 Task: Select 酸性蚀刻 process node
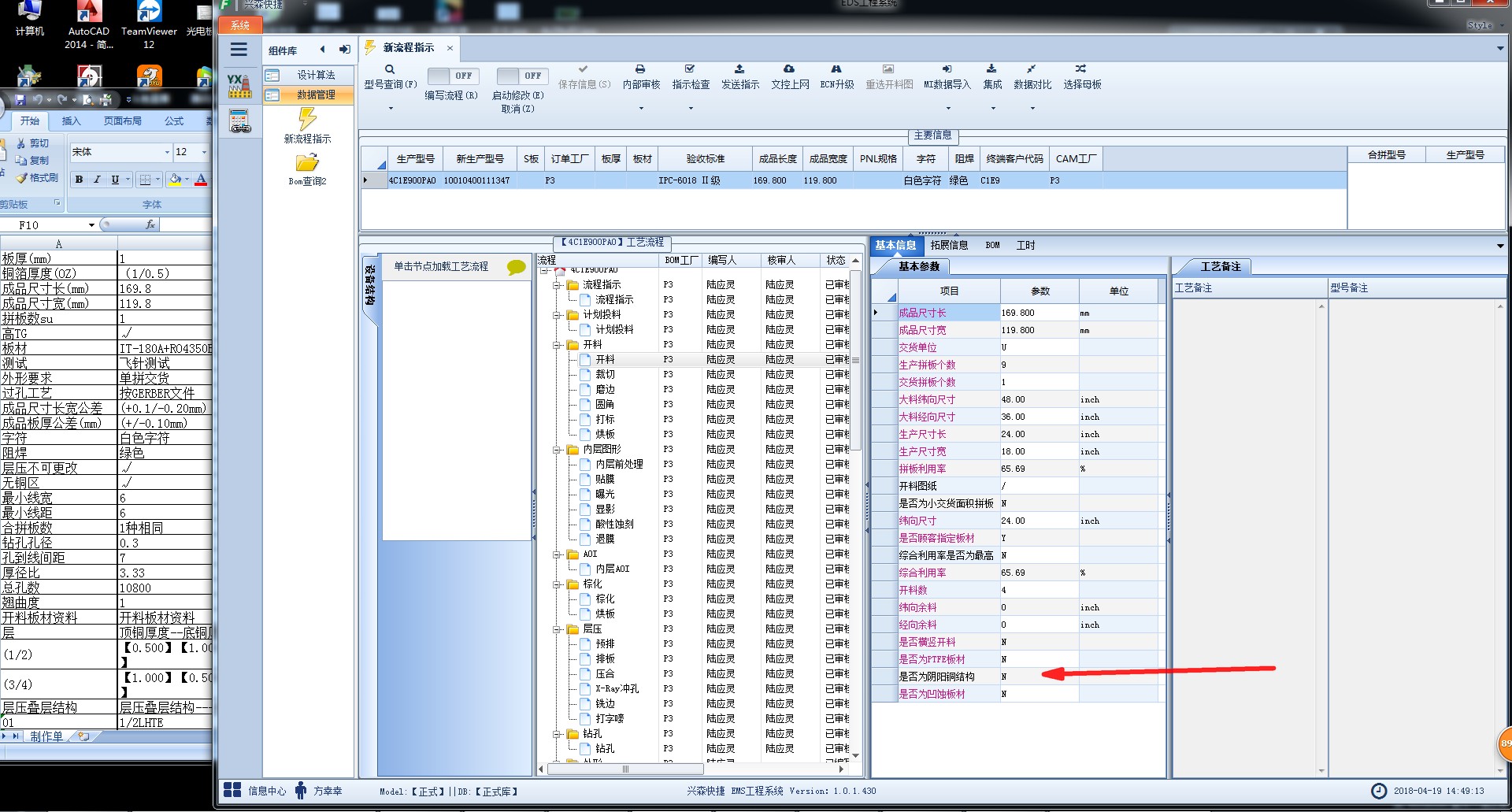pyautogui.click(x=614, y=525)
